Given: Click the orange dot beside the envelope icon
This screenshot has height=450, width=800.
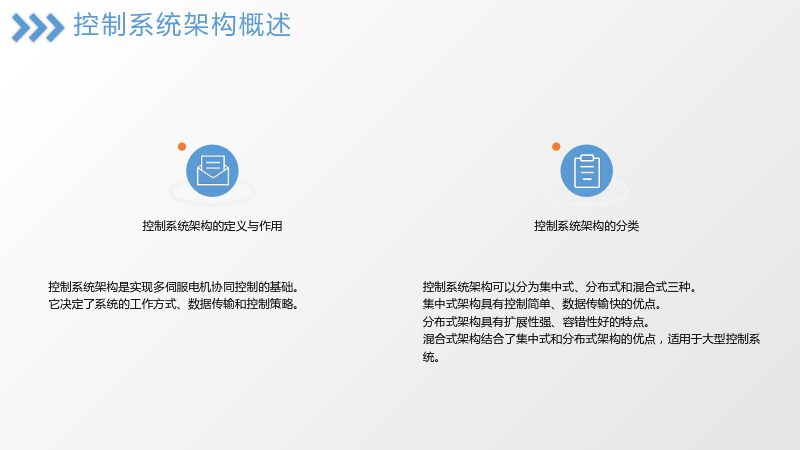Looking at the screenshot, I should tap(182, 147).
